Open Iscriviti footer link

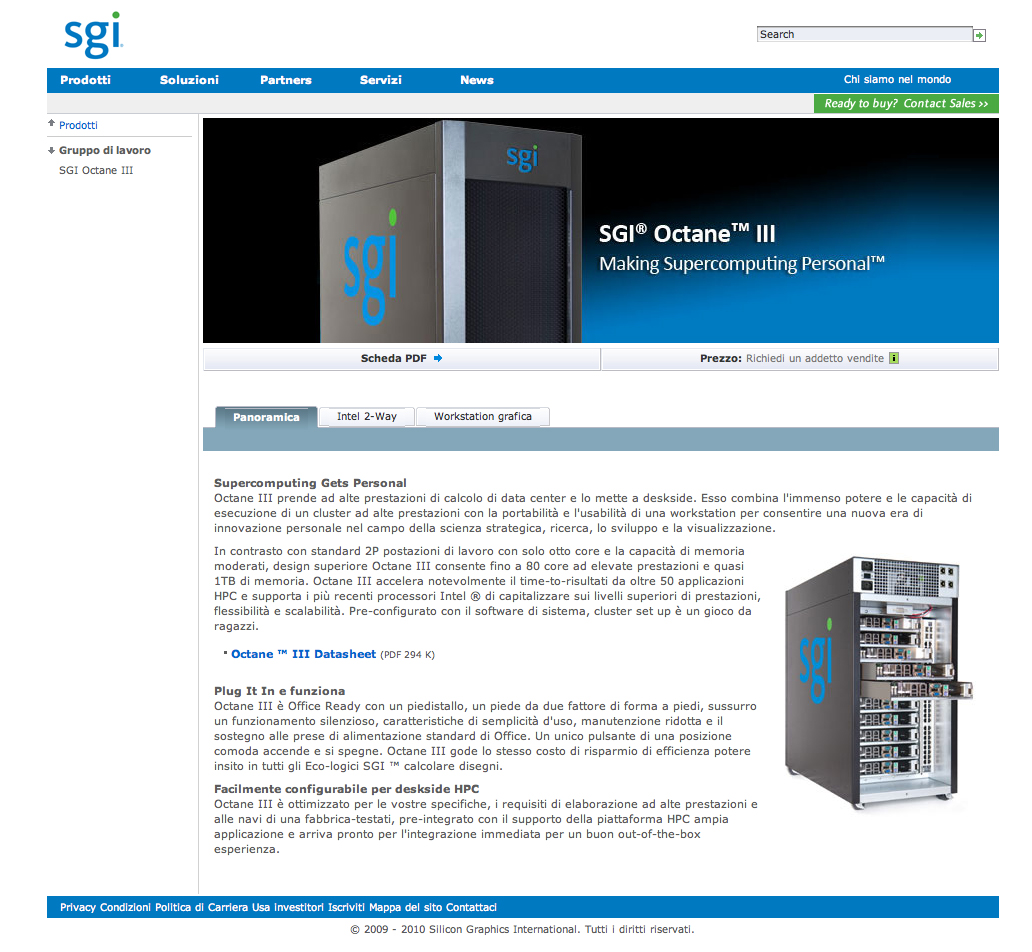[x=346, y=907]
